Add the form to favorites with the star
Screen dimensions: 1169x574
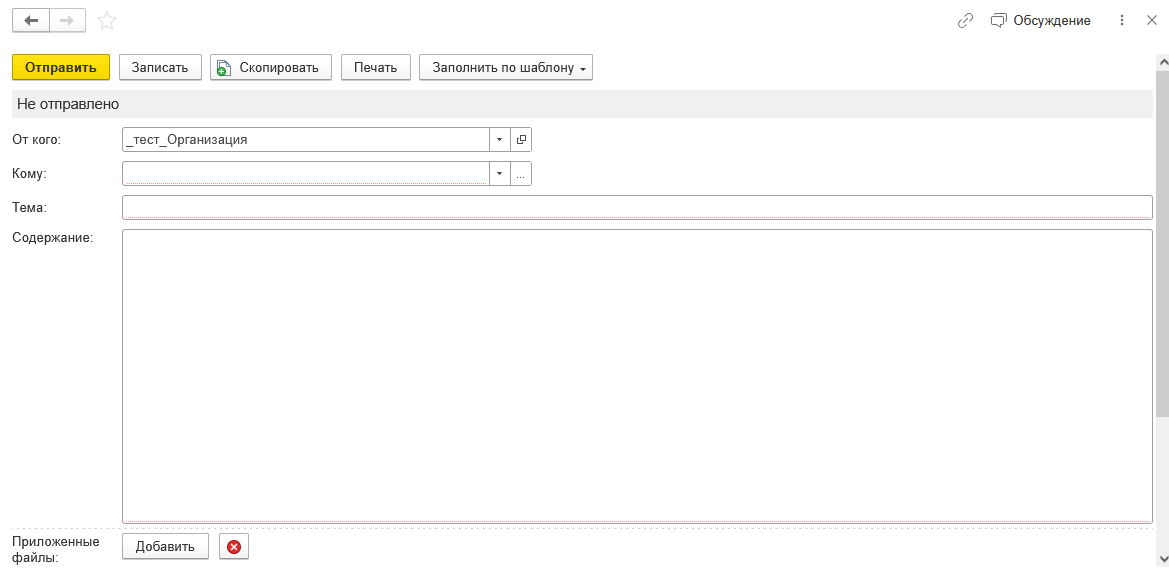[x=107, y=20]
